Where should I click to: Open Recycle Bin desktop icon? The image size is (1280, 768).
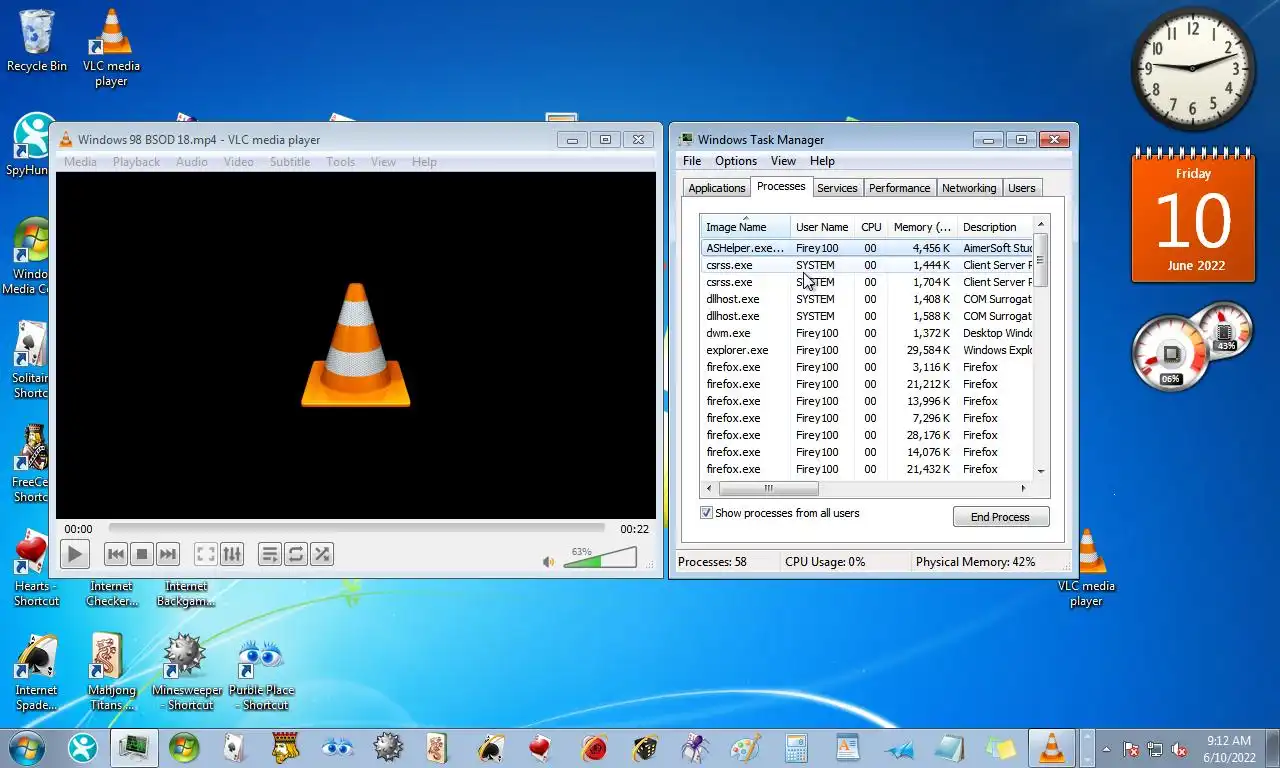coord(37,41)
